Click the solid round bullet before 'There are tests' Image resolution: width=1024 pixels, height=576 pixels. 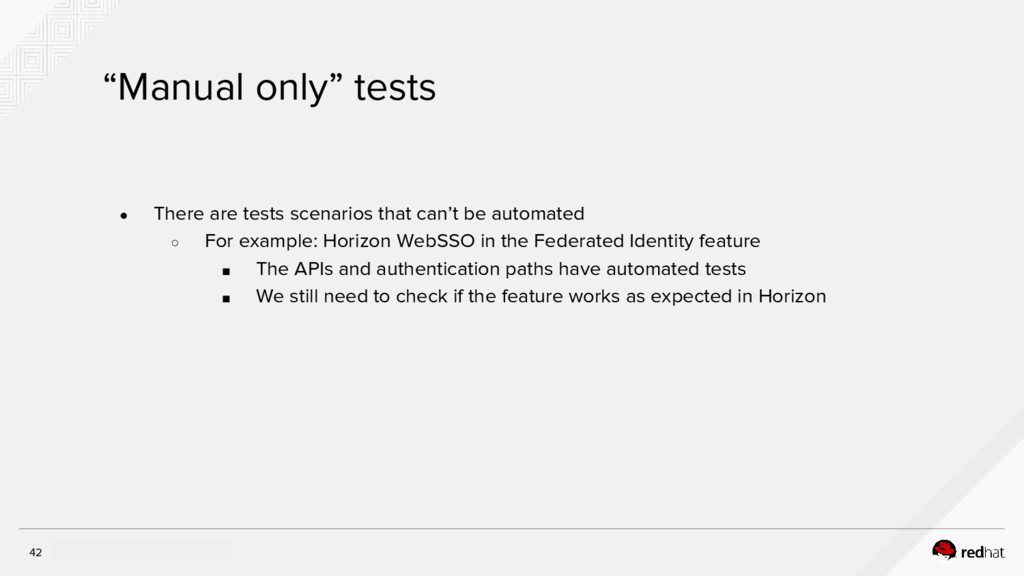(123, 216)
